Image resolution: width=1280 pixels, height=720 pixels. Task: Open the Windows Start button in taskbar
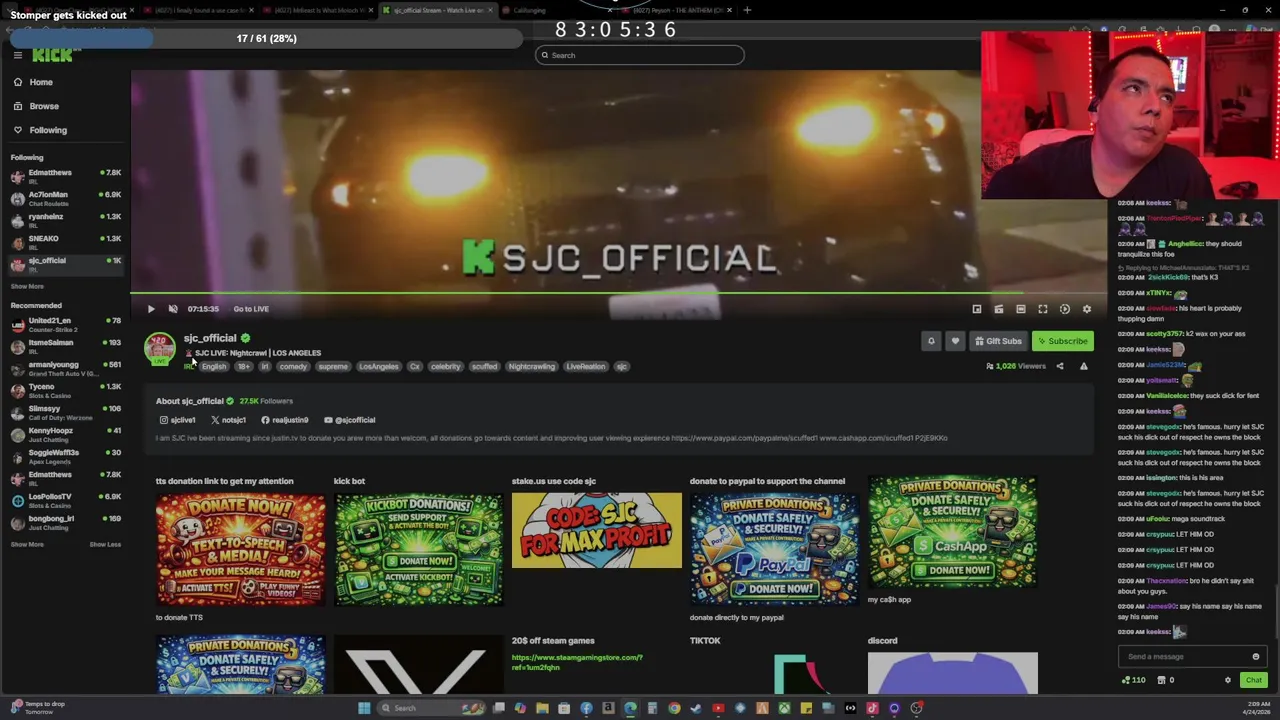tap(364, 708)
